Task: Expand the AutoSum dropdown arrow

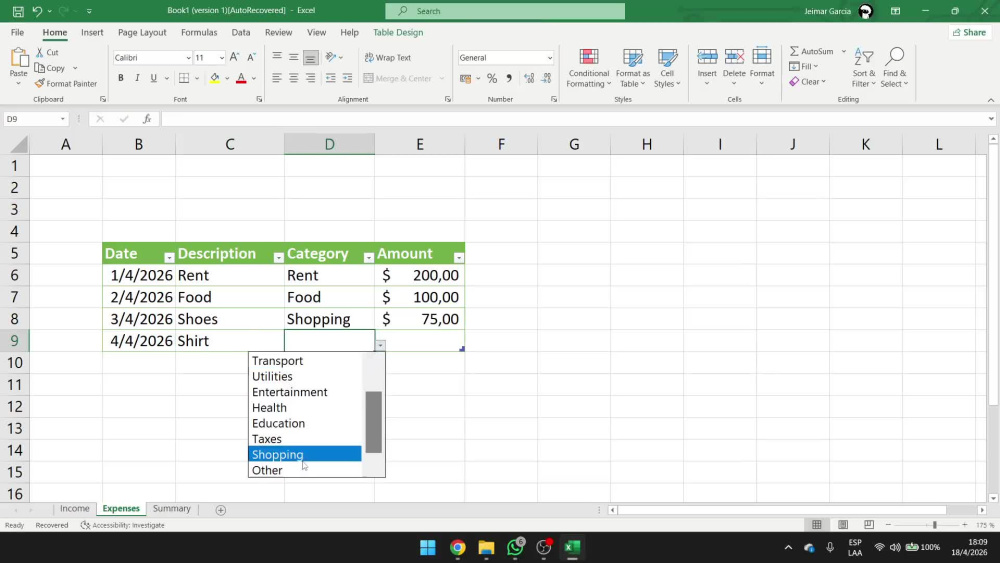Action: [843, 51]
